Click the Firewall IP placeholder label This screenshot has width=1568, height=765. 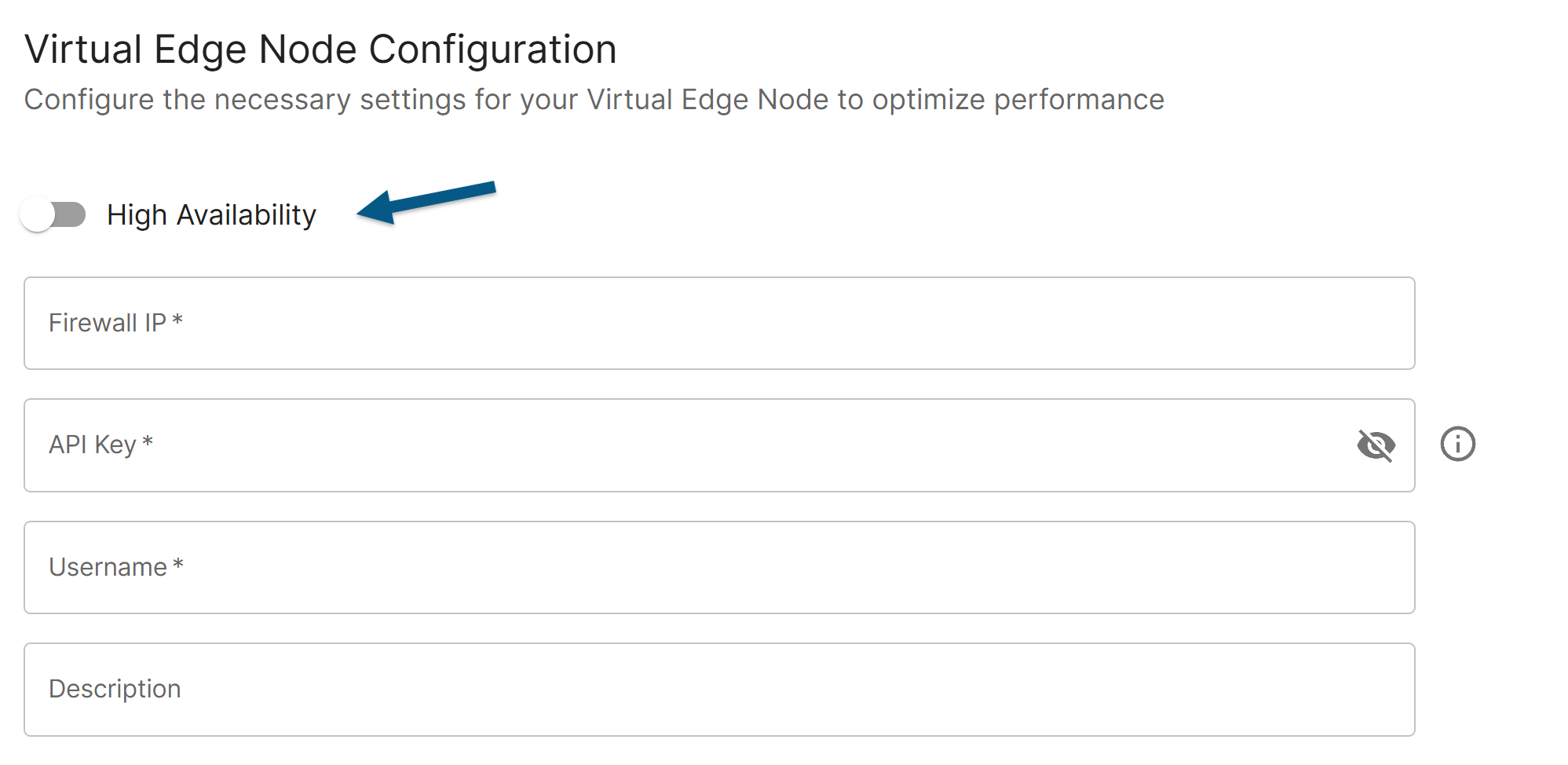point(108,323)
